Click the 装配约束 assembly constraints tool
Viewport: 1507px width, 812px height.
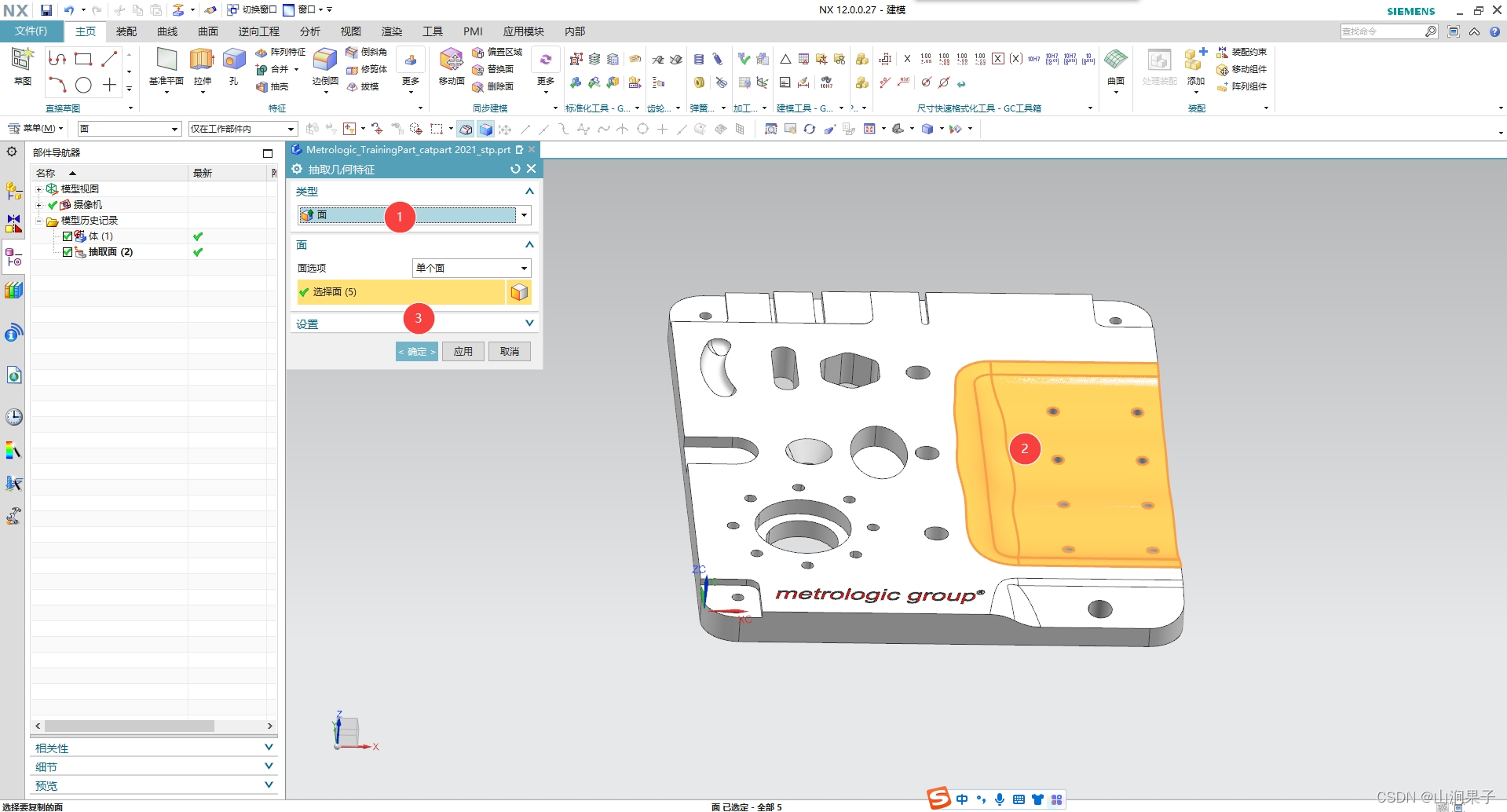(x=1242, y=52)
